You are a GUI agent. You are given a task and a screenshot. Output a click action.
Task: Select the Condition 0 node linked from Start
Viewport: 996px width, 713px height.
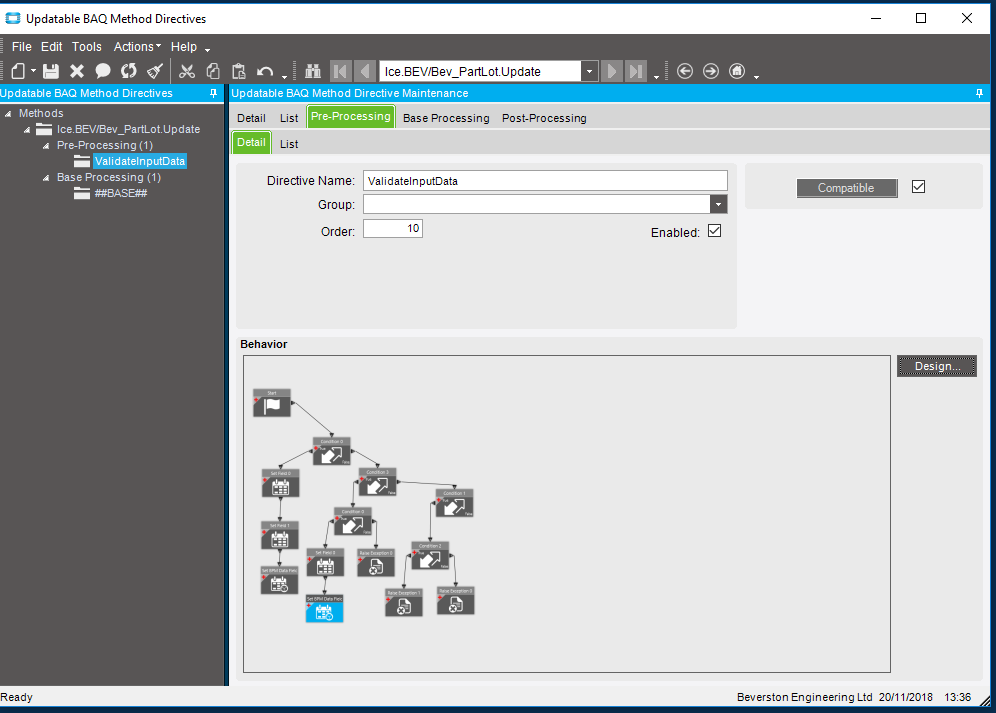pyautogui.click(x=332, y=451)
